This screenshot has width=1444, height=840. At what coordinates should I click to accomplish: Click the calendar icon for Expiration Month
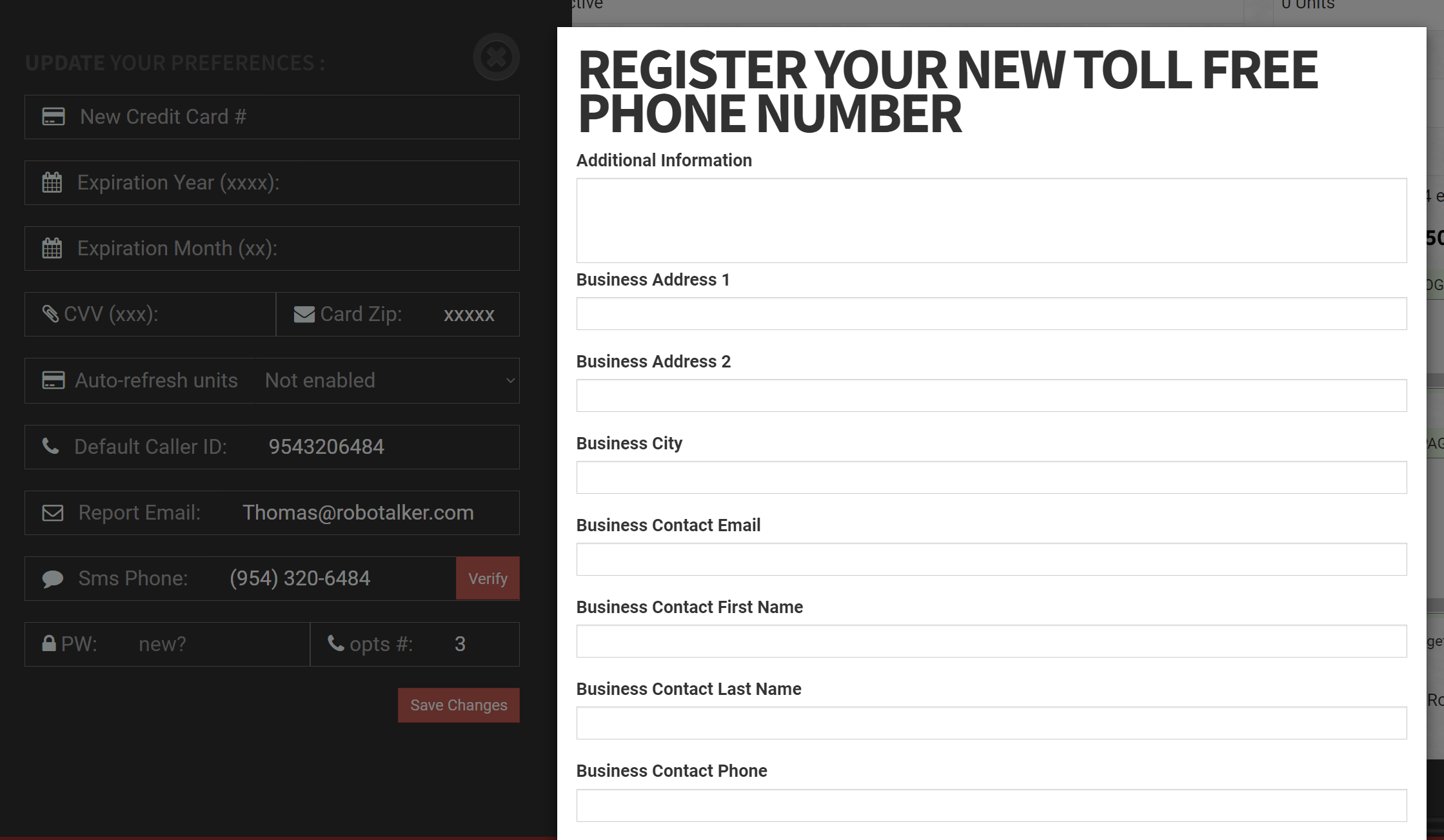pyautogui.click(x=51, y=248)
